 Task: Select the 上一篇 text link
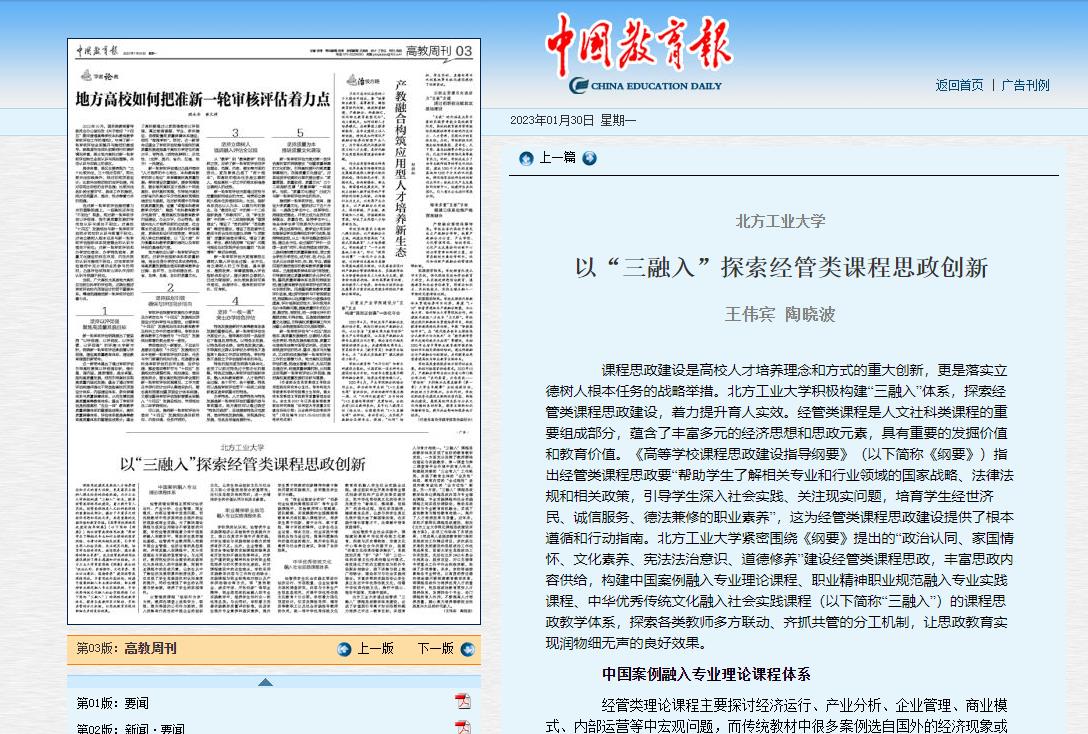[558, 158]
